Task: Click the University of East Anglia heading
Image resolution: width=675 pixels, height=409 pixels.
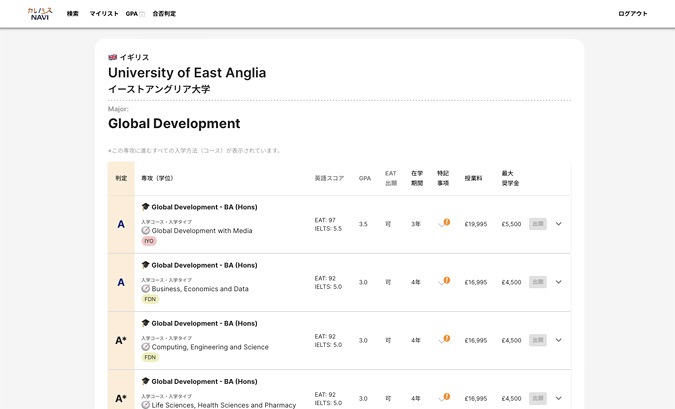Action: click(187, 73)
